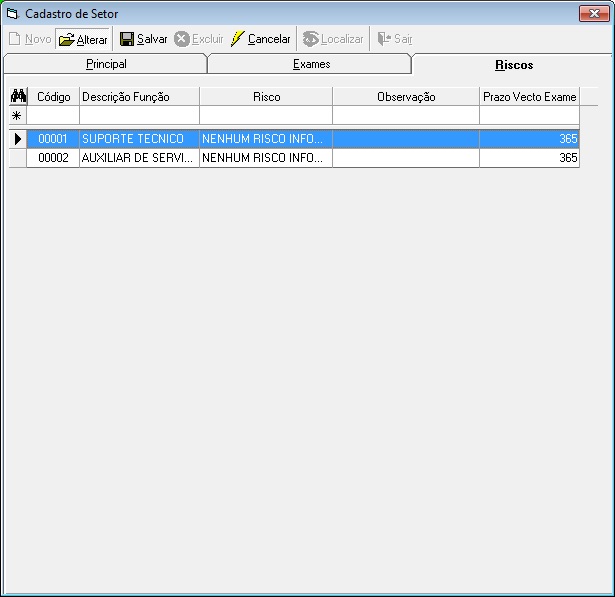Image resolution: width=615 pixels, height=597 pixels.
Task: Switch to the Principal tab
Action: click(106, 64)
